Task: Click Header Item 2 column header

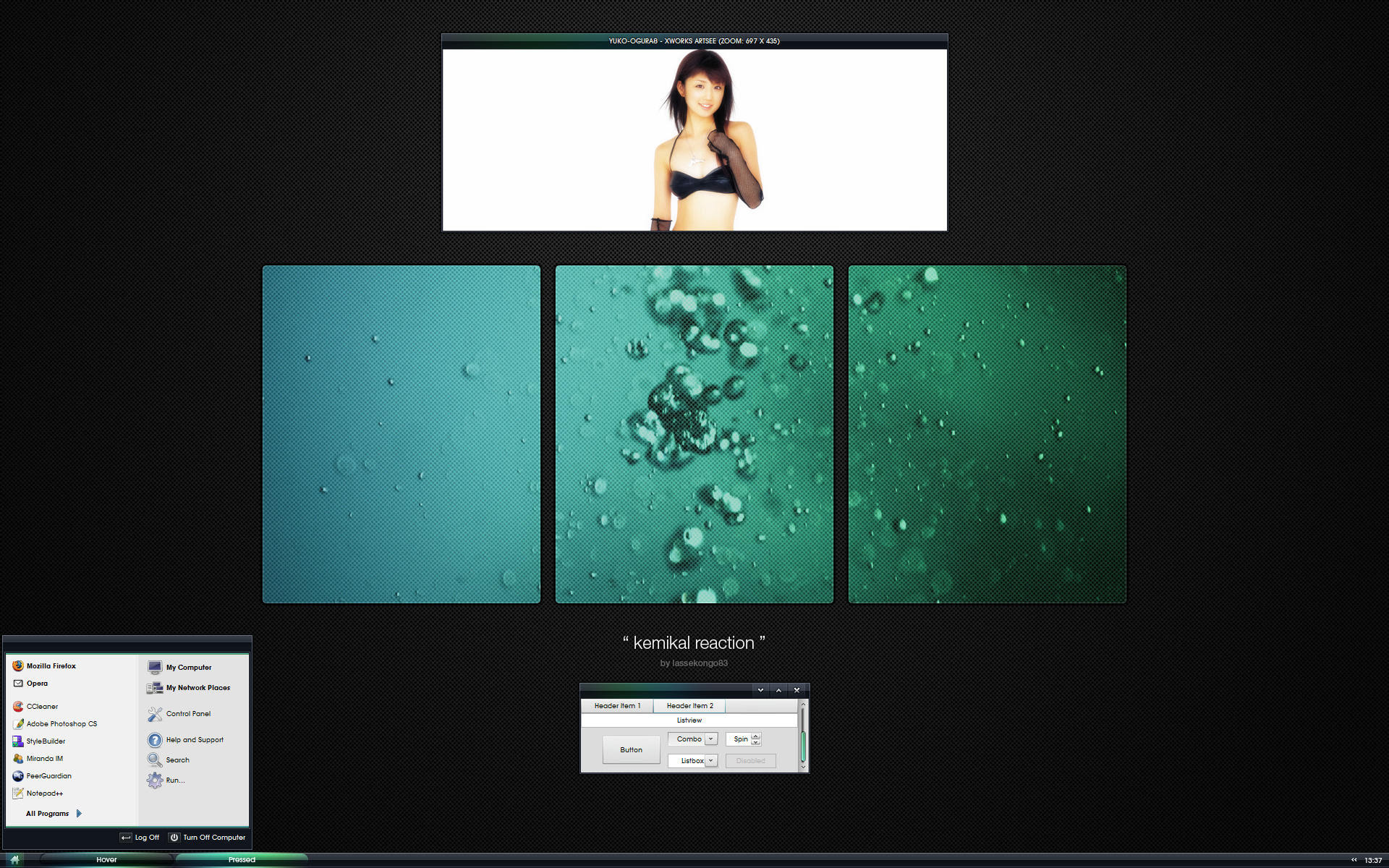Action: point(689,705)
